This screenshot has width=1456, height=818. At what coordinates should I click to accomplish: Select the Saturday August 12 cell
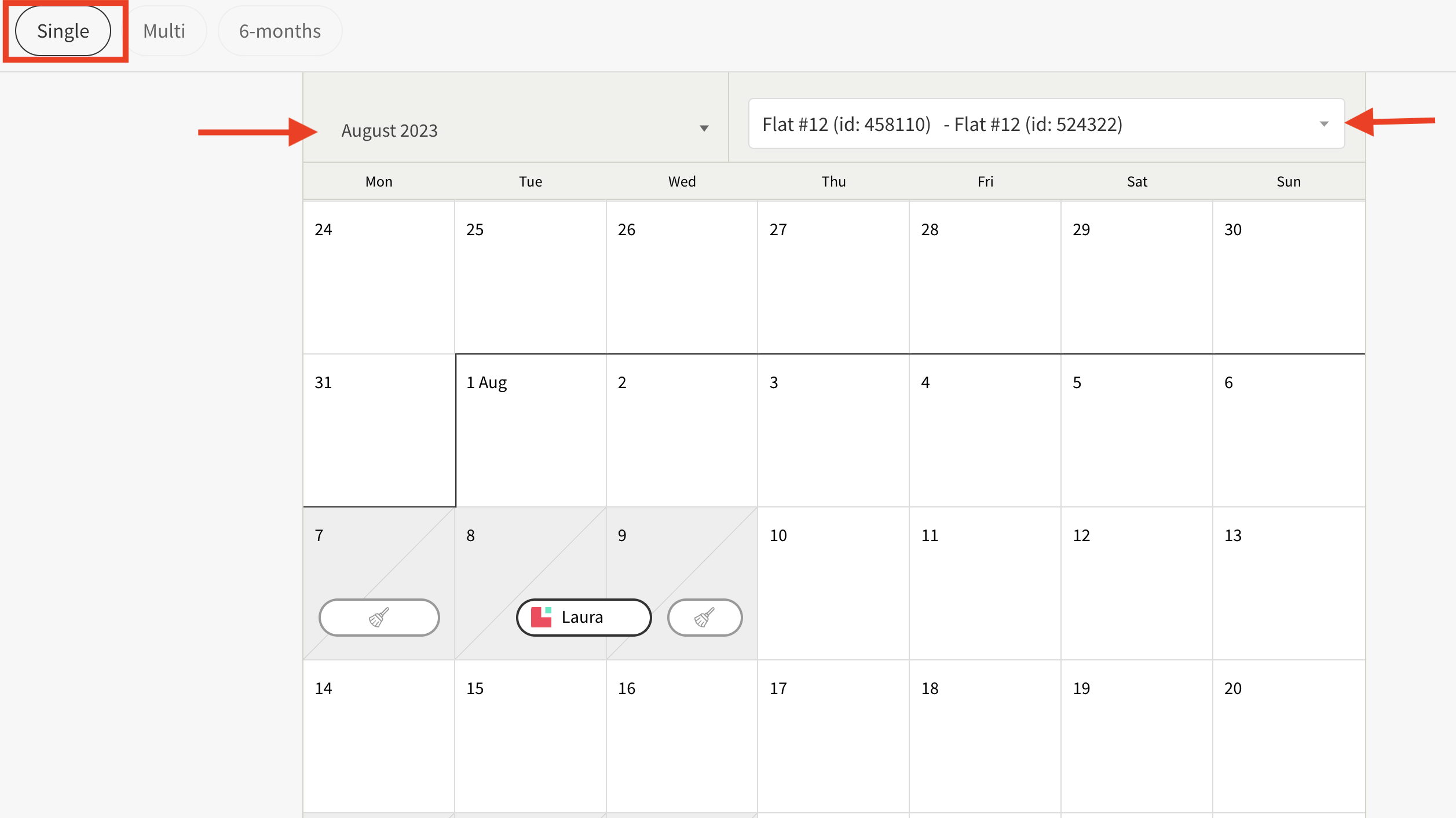click(x=1136, y=584)
